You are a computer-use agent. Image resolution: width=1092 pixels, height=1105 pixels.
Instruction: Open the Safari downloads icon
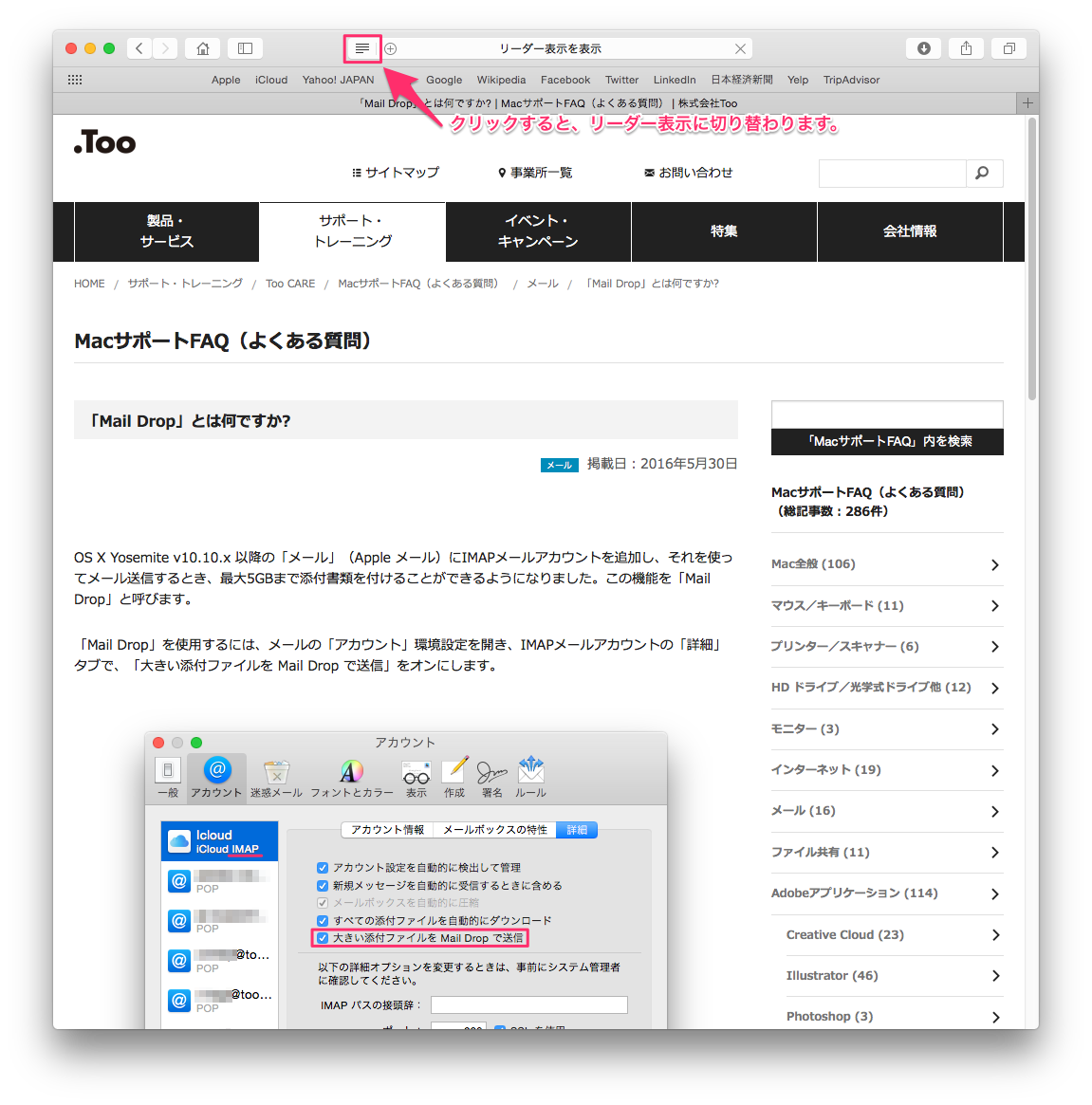click(923, 48)
